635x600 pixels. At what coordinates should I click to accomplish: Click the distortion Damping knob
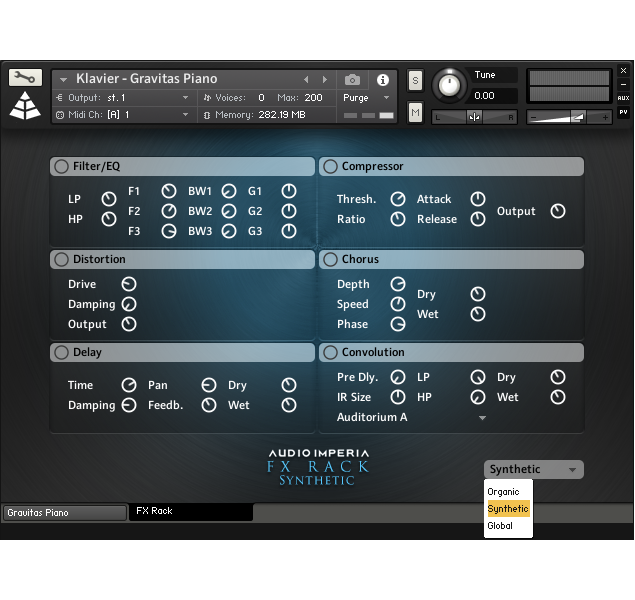(x=129, y=304)
